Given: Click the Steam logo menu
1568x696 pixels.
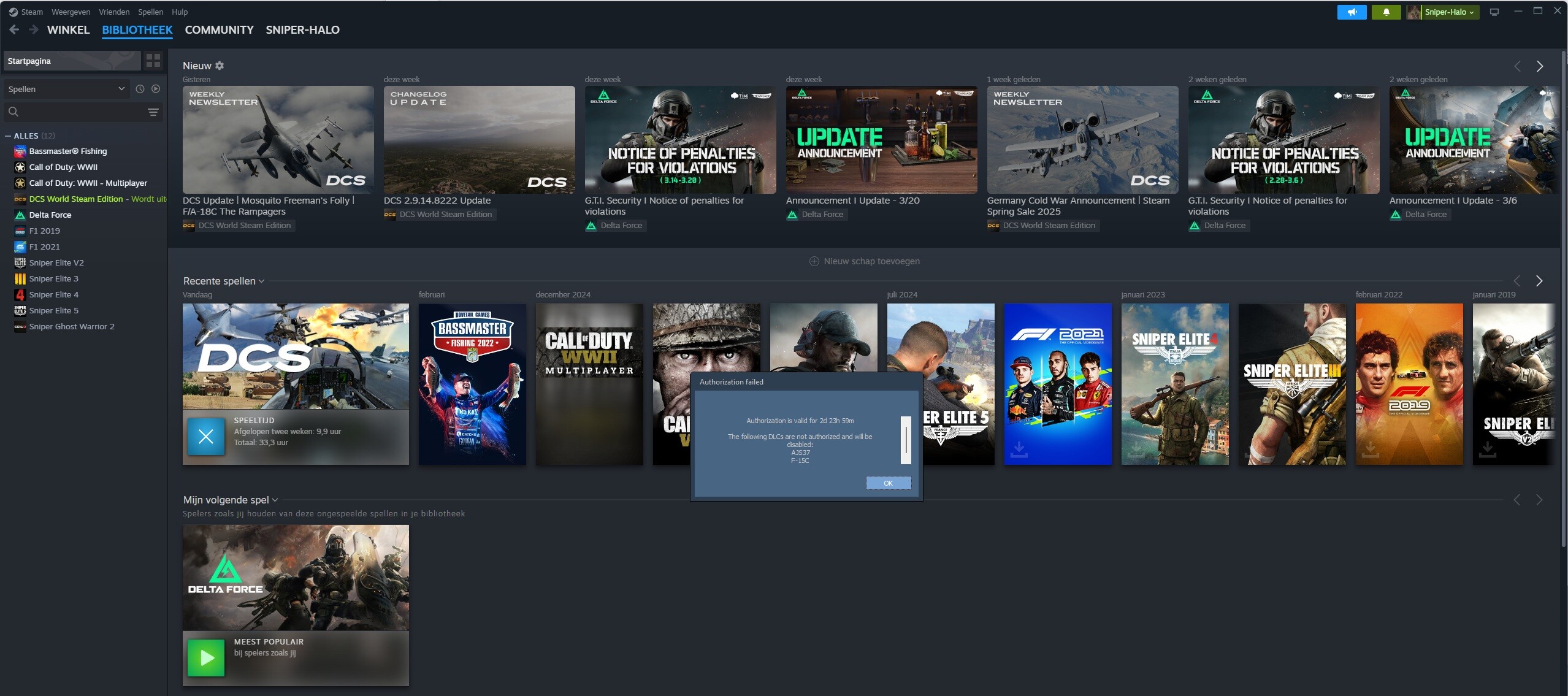Looking at the screenshot, I should tap(26, 12).
